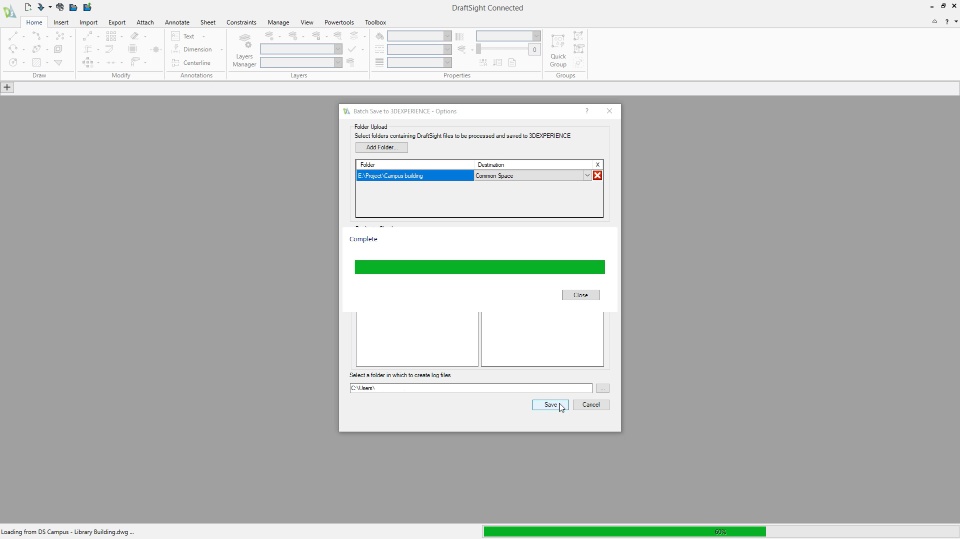Click the Pattern tool in Modify group
Viewport: 960px width, 539px height.
[111, 36]
